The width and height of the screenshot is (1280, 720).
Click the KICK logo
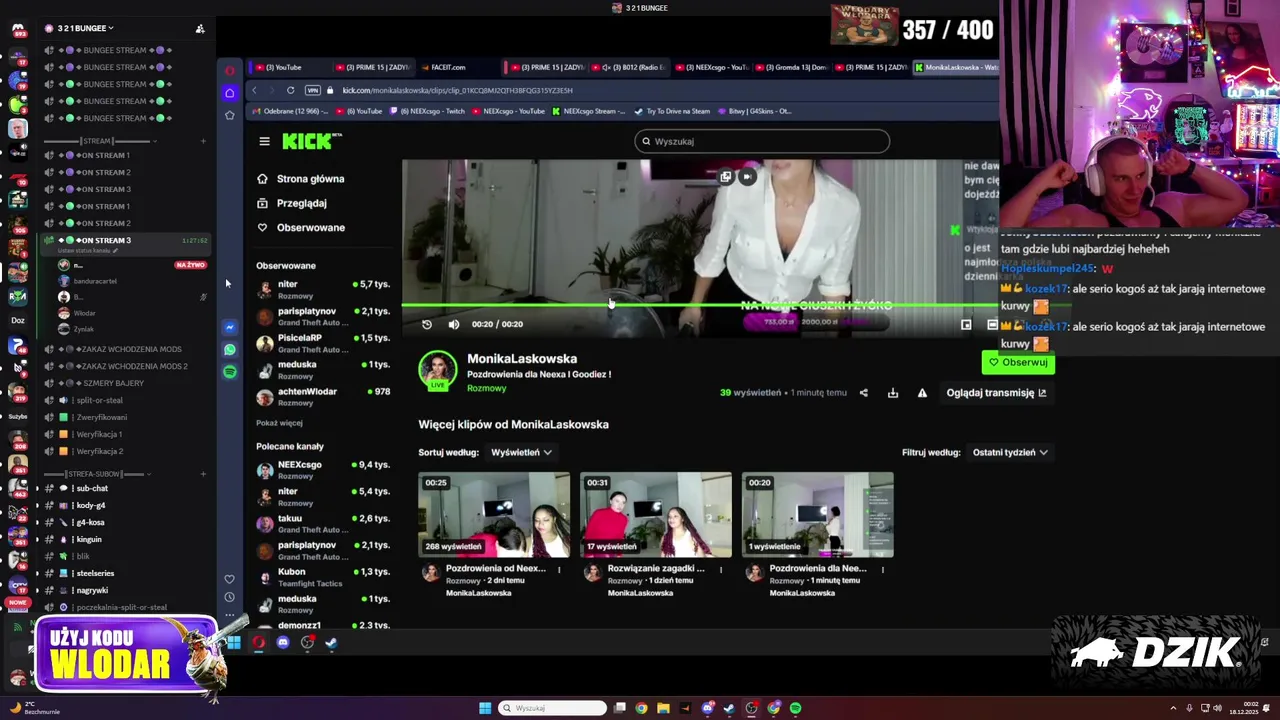(x=311, y=142)
